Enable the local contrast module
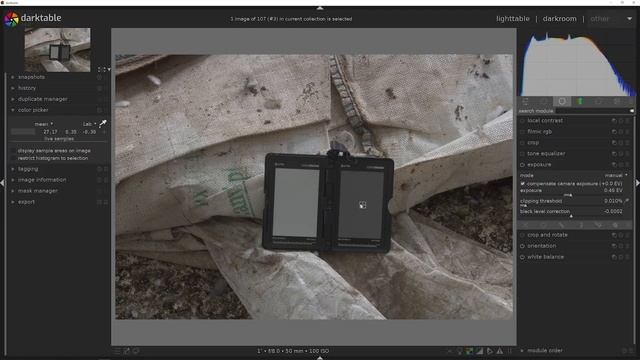 (522, 121)
